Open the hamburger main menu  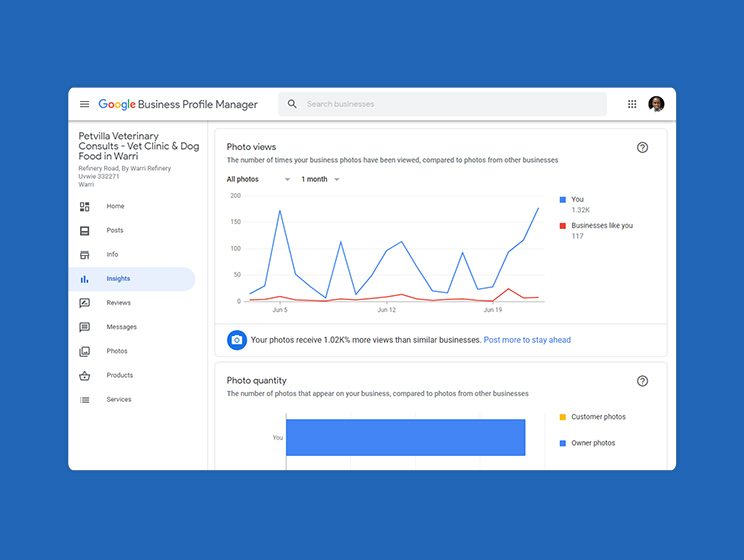coord(84,104)
